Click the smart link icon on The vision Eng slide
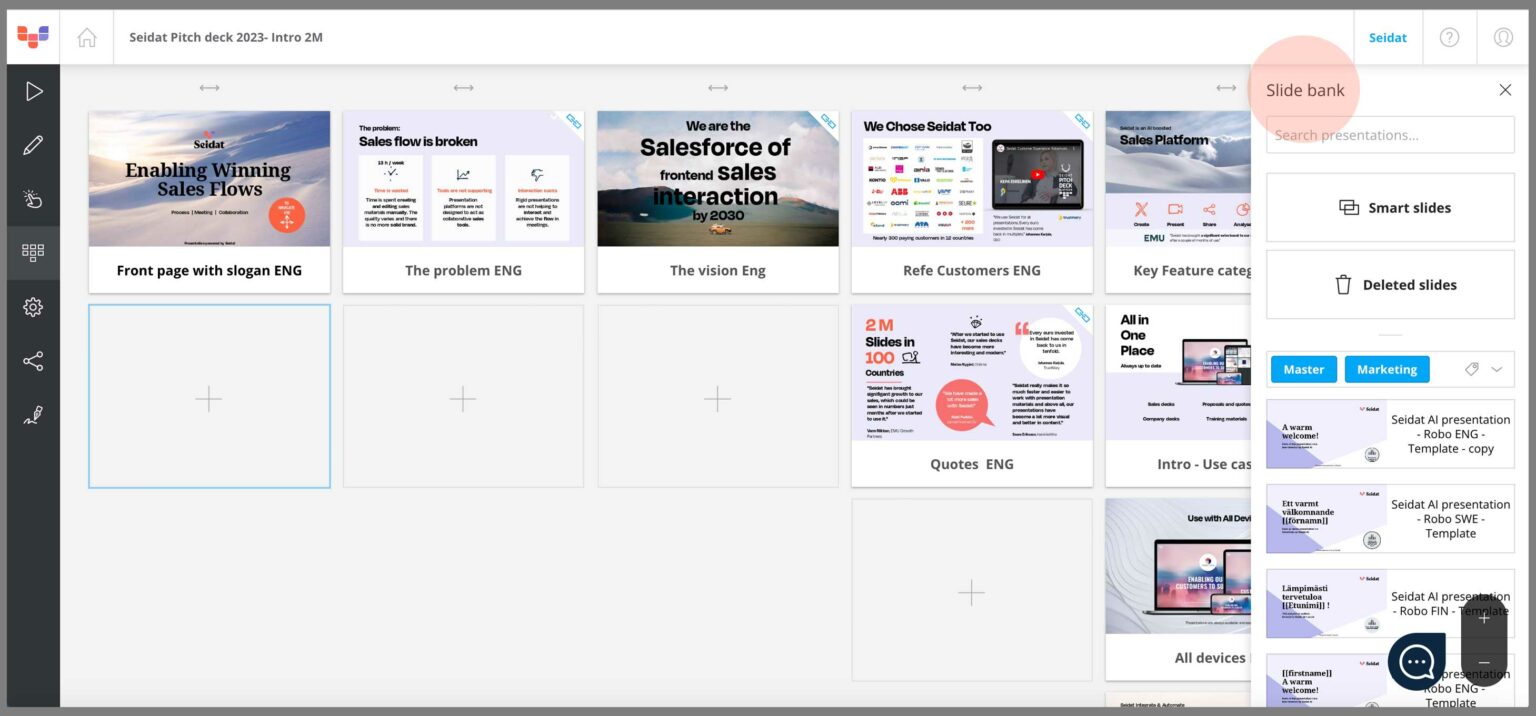The image size is (1536, 716). 828,123
